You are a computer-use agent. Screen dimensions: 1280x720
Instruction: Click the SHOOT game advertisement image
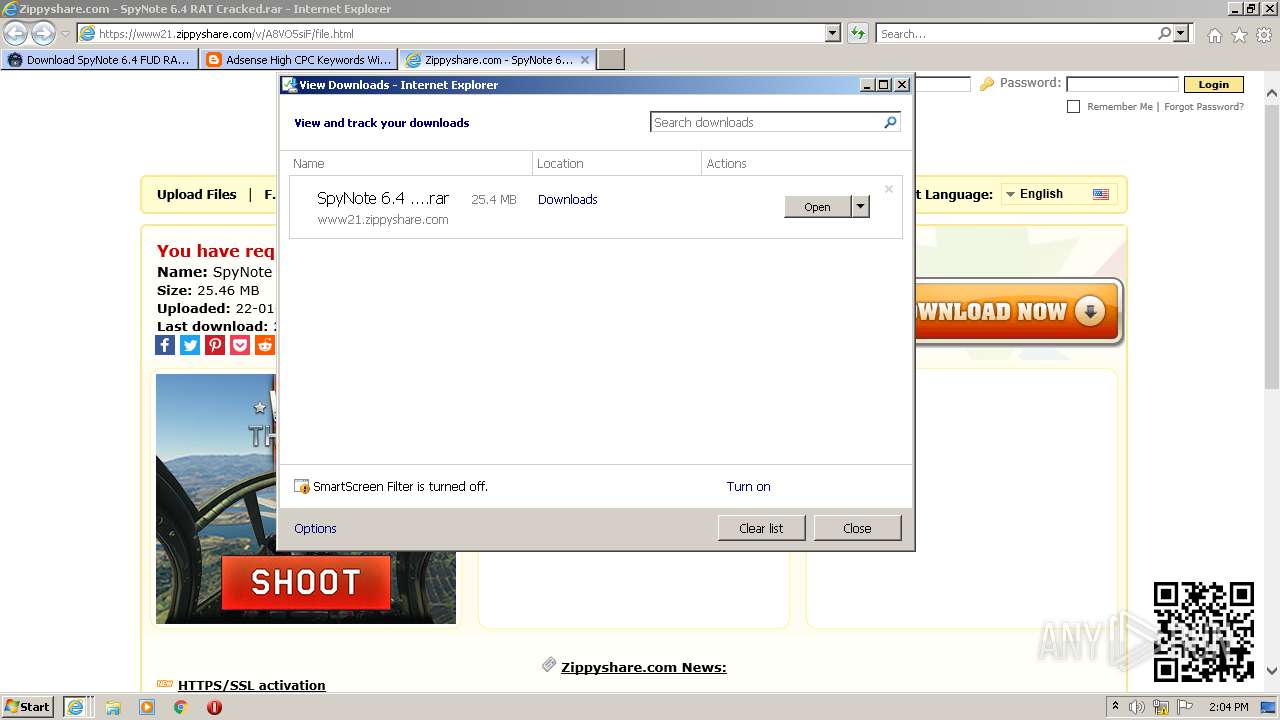click(x=306, y=498)
